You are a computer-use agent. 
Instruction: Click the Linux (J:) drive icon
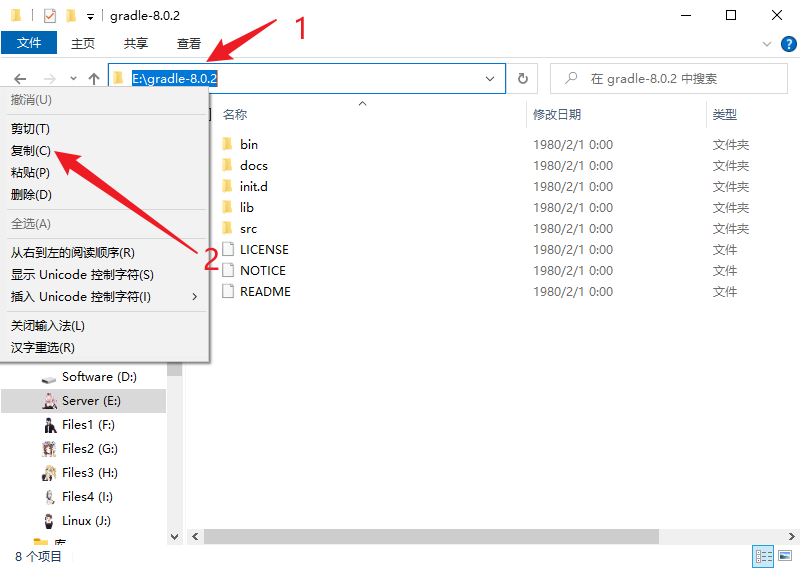pyautogui.click(x=49, y=521)
